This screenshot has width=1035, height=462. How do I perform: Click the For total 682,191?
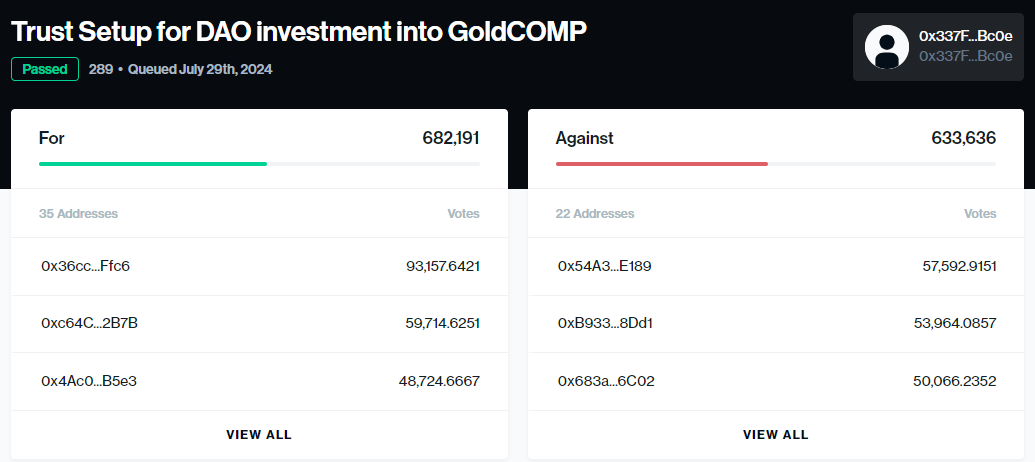tap(451, 138)
